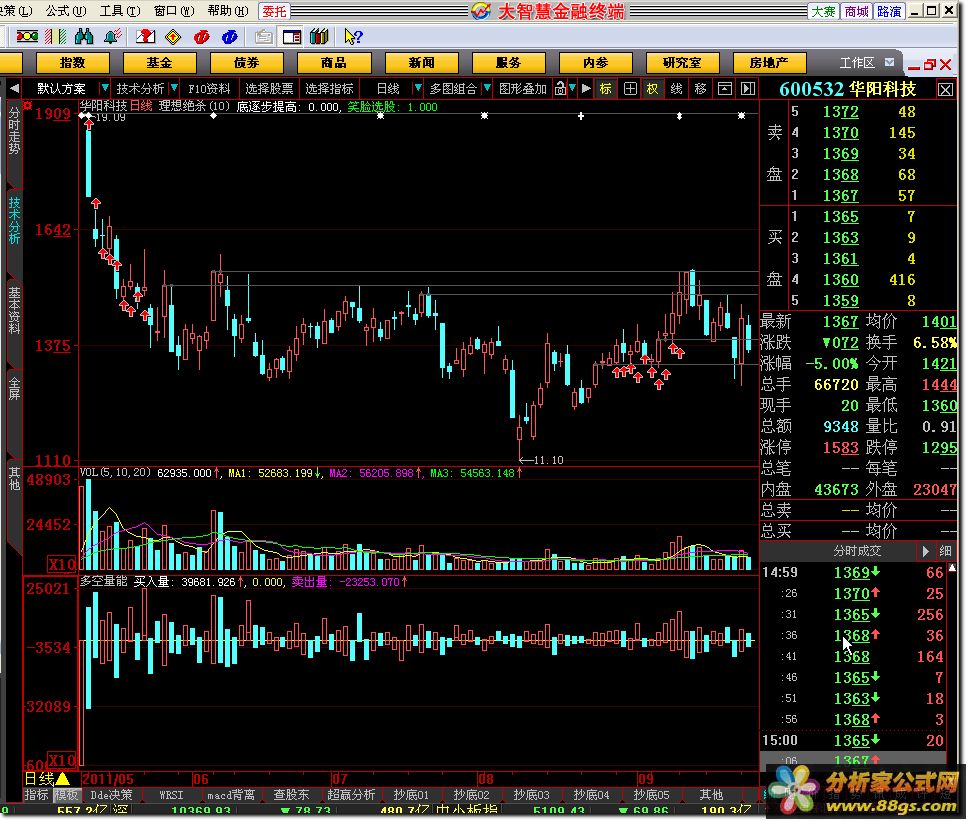968x821 pixels.
Task: Expand the dropdown arrow next to lock icon
Action: [x=572, y=88]
